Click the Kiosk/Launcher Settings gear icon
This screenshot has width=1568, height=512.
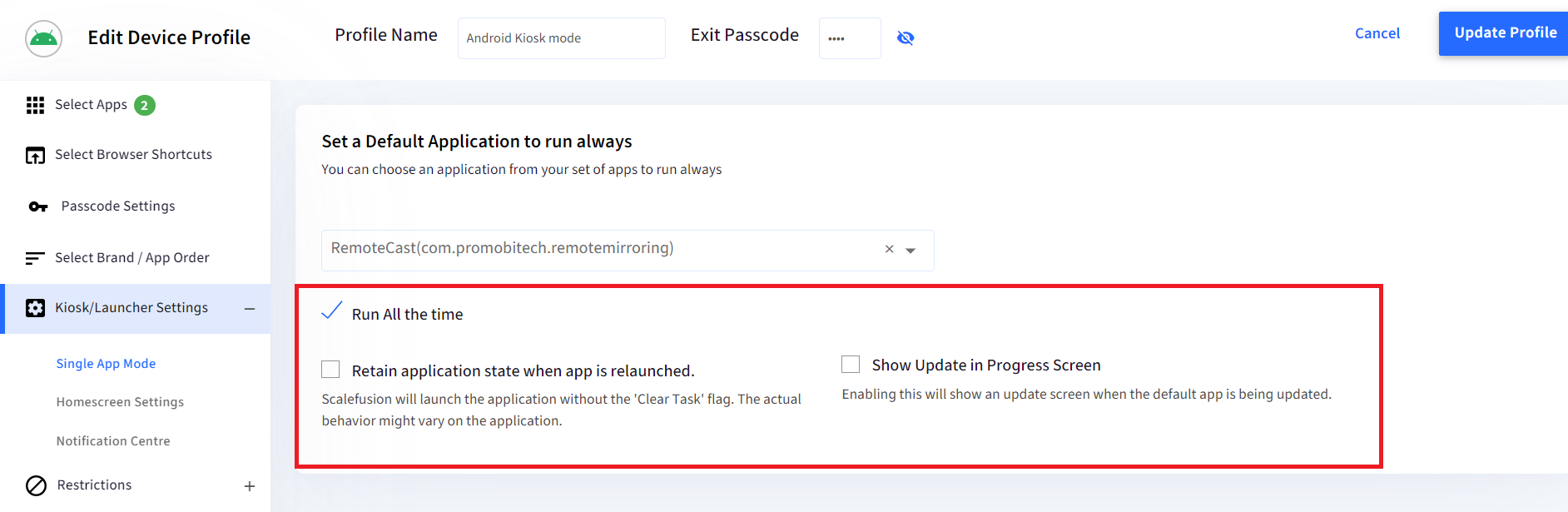point(35,308)
